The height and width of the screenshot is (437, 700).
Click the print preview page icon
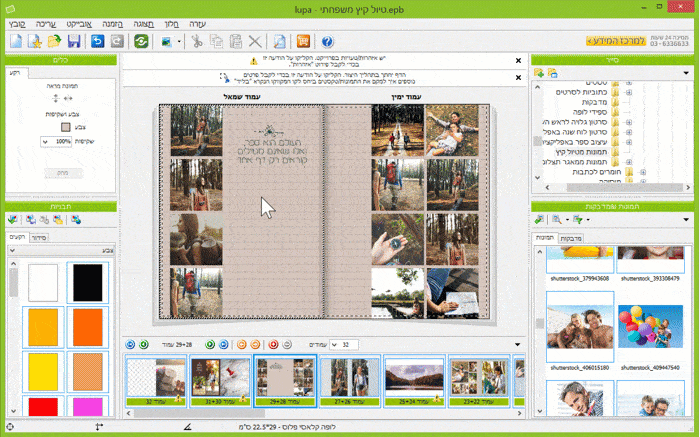279,41
